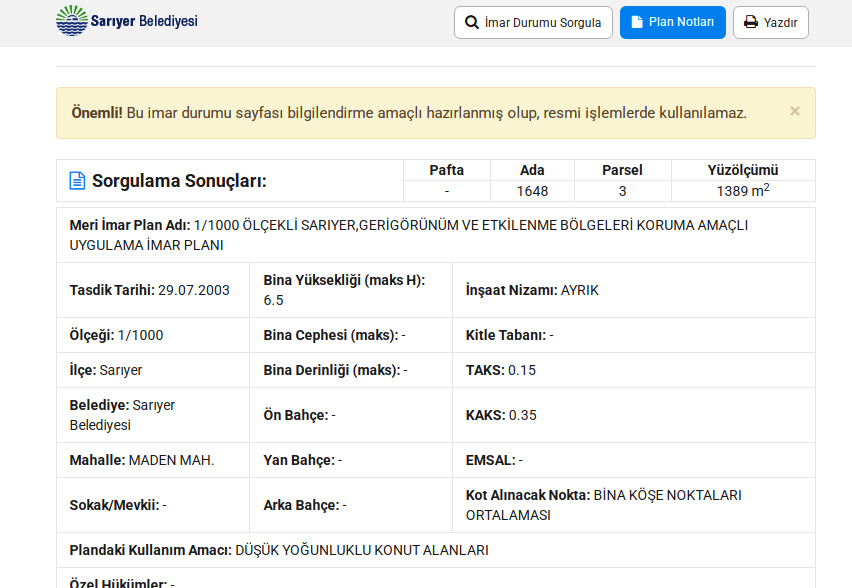This screenshot has height=588, width=852.
Task: Click the Bina Yüksekliği (maks H) cell
Action: tap(351, 290)
